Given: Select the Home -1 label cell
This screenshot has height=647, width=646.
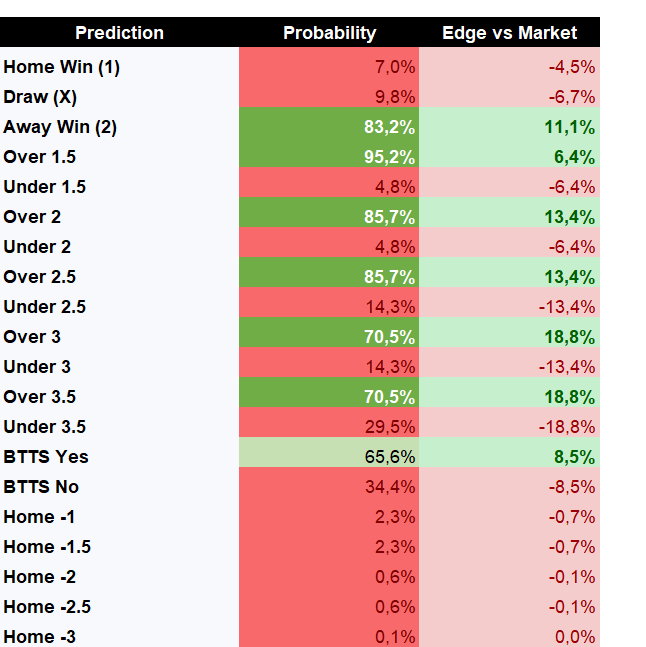Looking at the screenshot, I should tap(119, 517).
